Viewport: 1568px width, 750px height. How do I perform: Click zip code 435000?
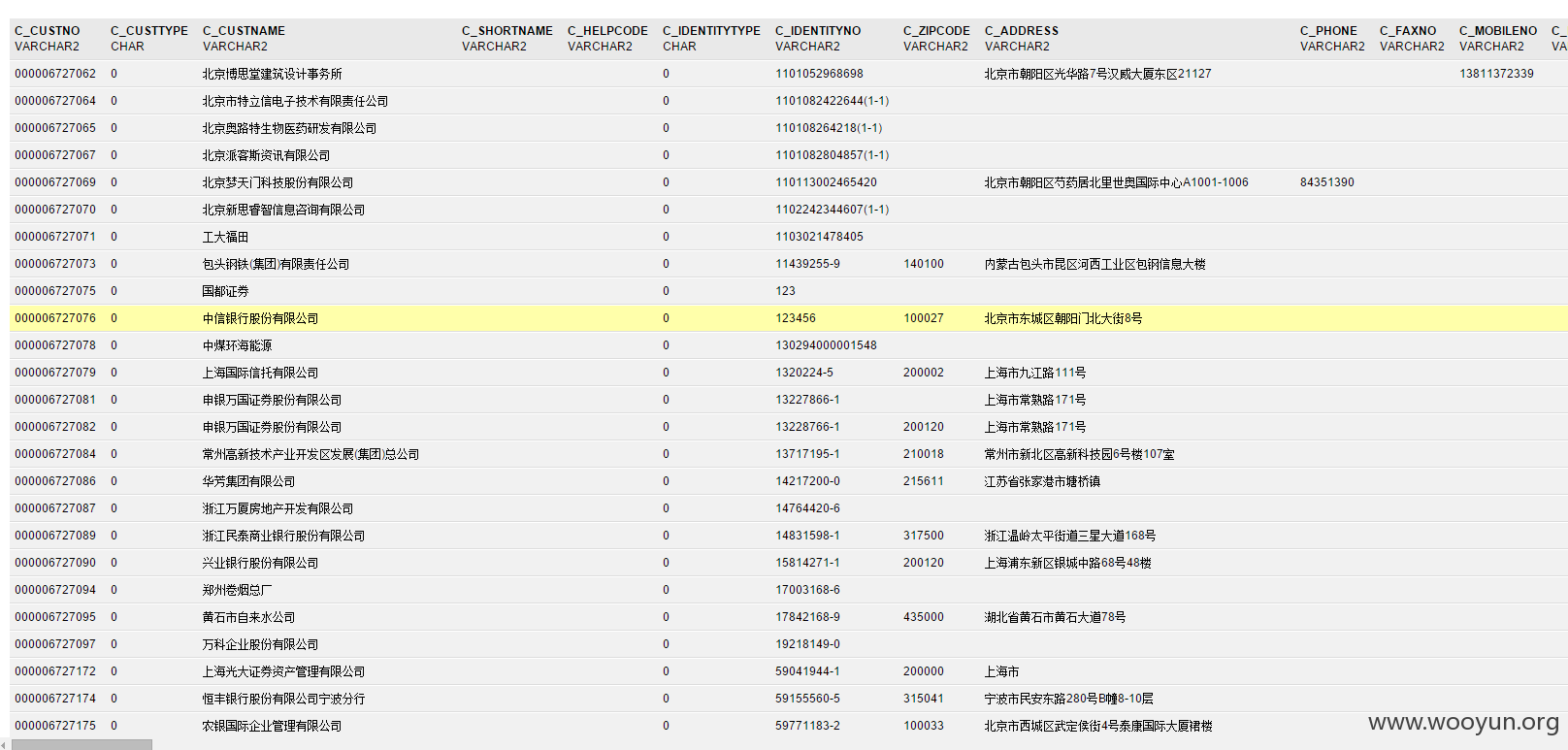923,617
